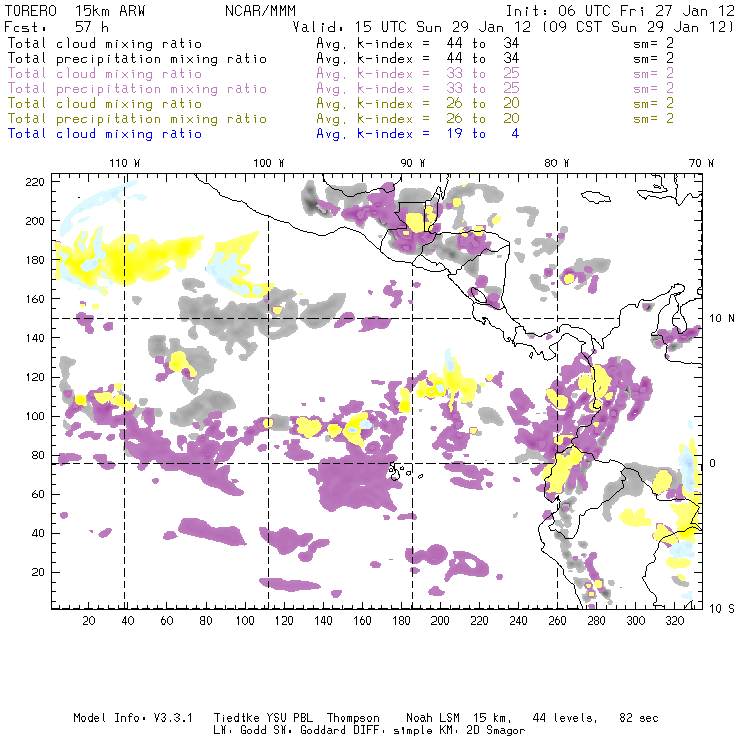This screenshot has width=740, height=740.
Task: Select the 'Init: 06 UTC Fri 27 Jan 12' text
Action: pyautogui.click(x=620, y=11)
